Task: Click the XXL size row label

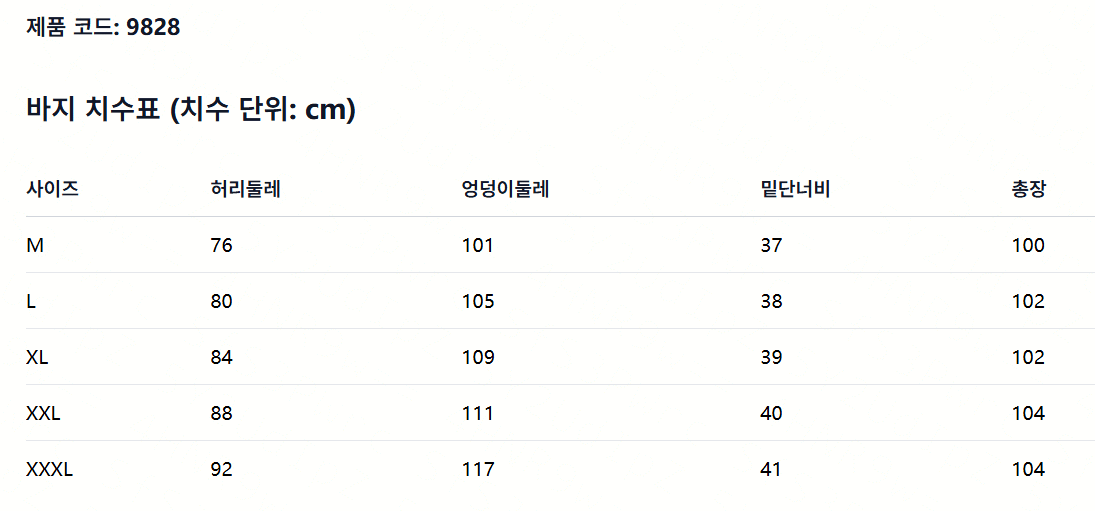Action: coord(43,413)
